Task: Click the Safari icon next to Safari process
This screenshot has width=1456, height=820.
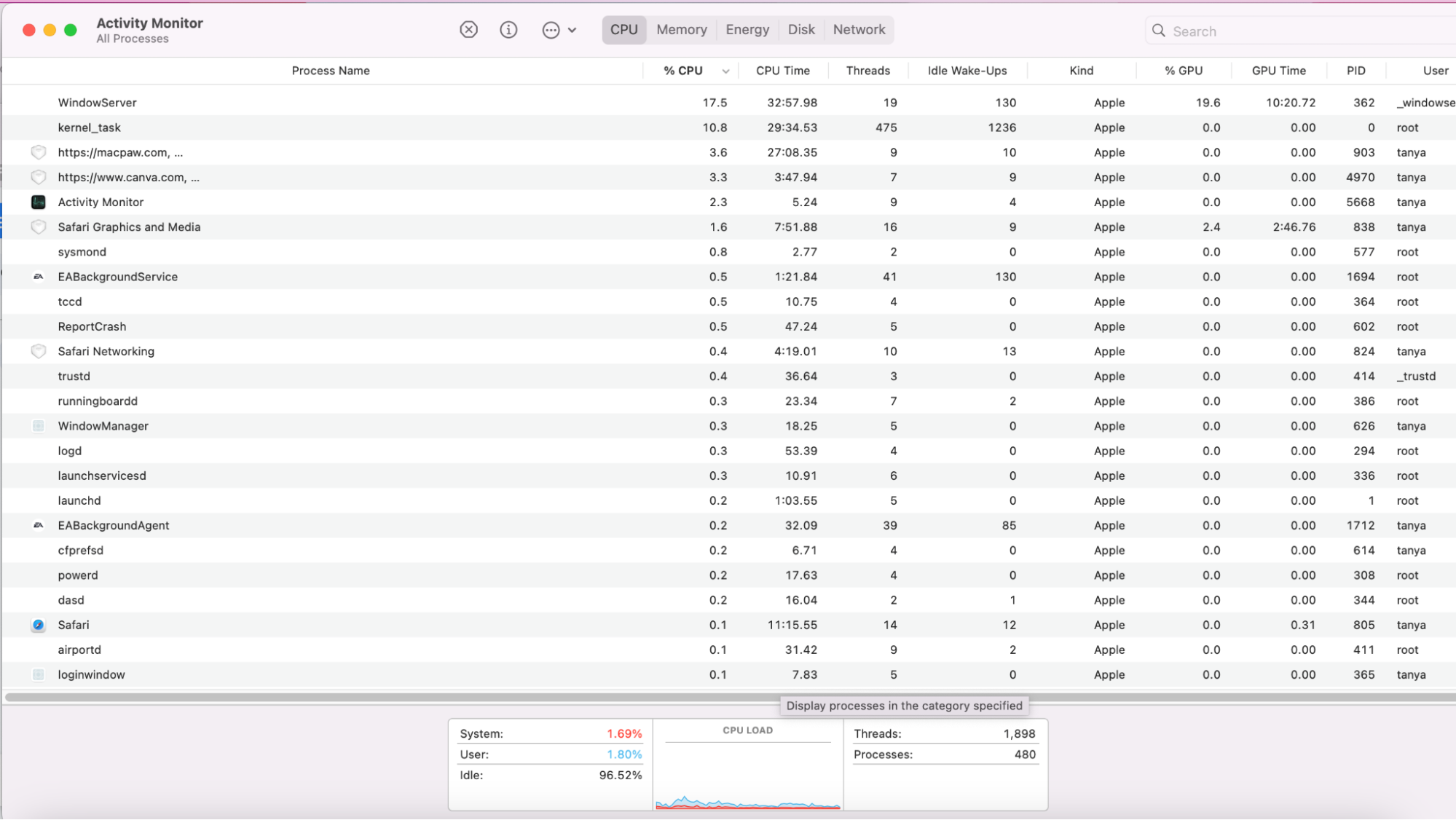Action: [39, 625]
